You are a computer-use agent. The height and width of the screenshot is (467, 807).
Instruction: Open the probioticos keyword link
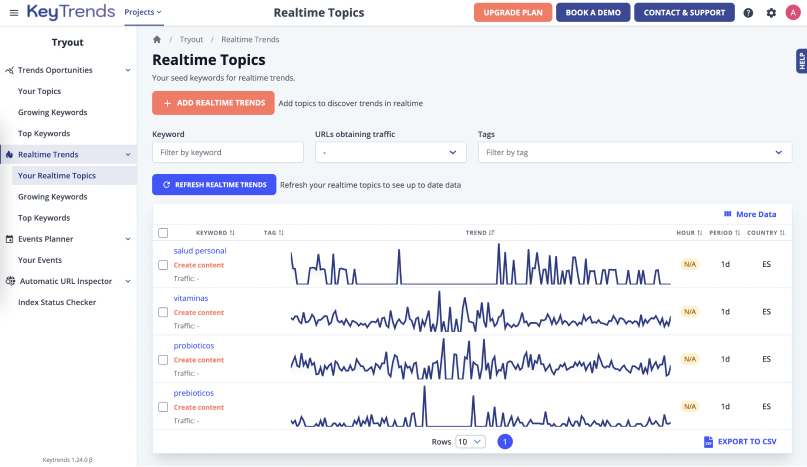coord(194,345)
